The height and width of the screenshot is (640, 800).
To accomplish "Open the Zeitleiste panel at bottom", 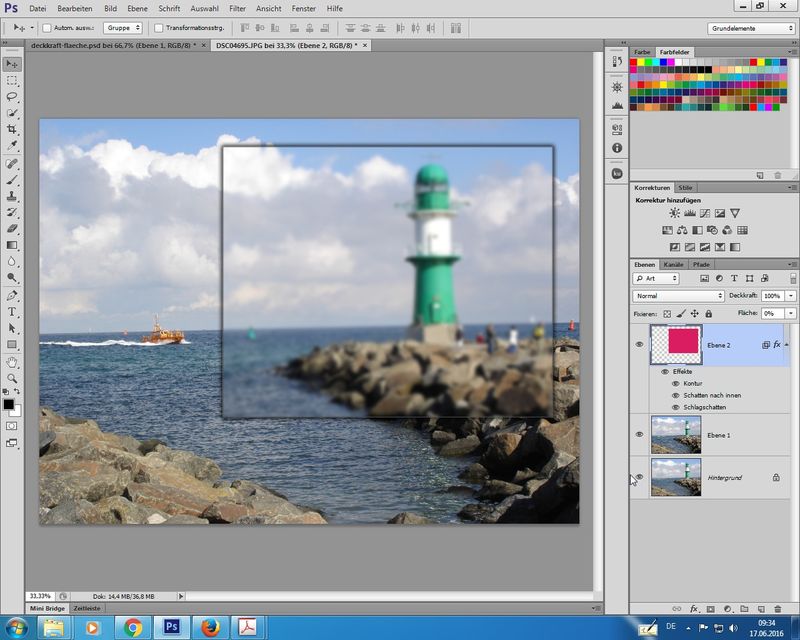I will pyautogui.click(x=86, y=608).
